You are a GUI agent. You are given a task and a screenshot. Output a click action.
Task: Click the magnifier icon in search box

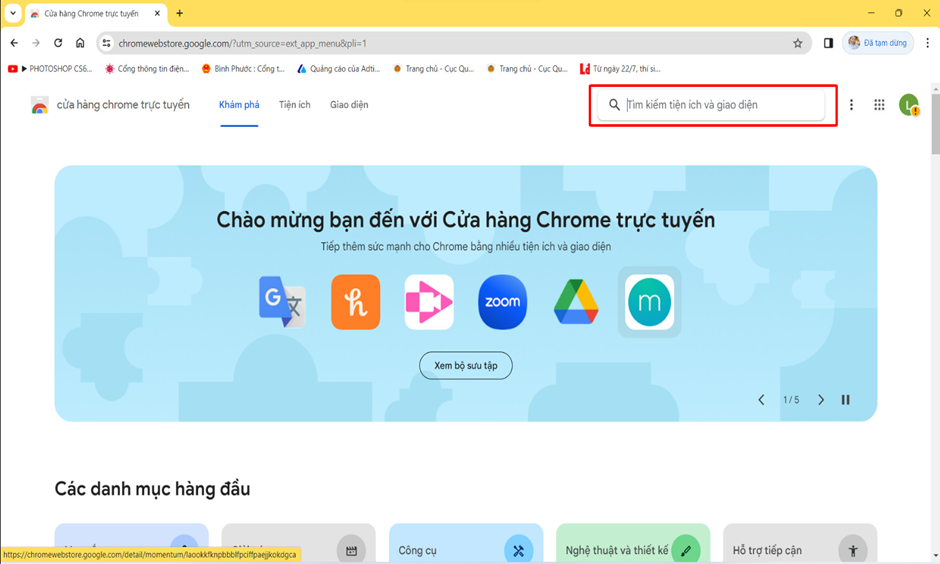(614, 105)
